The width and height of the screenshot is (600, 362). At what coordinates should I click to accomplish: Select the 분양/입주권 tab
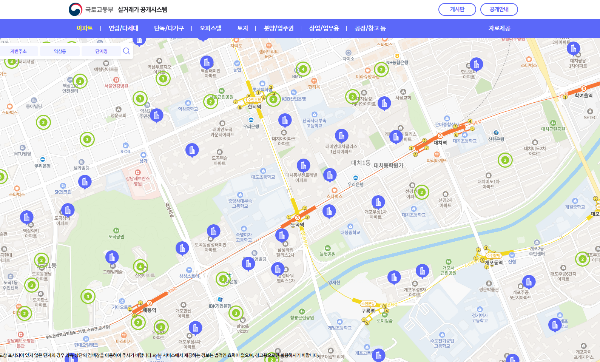click(279, 28)
